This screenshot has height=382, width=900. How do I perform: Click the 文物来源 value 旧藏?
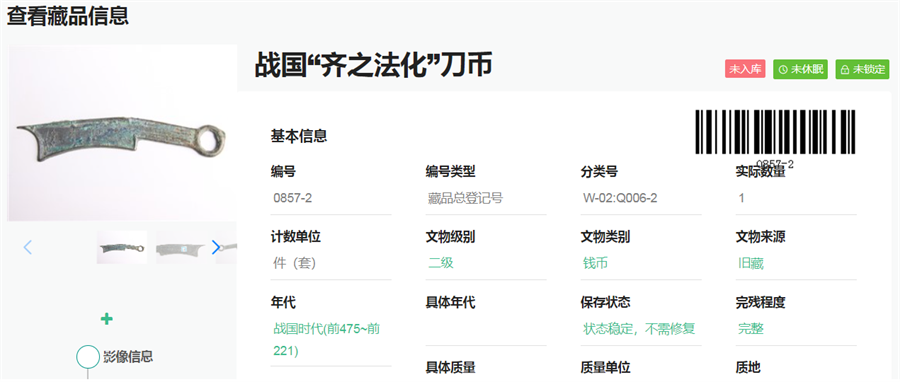pos(751,263)
